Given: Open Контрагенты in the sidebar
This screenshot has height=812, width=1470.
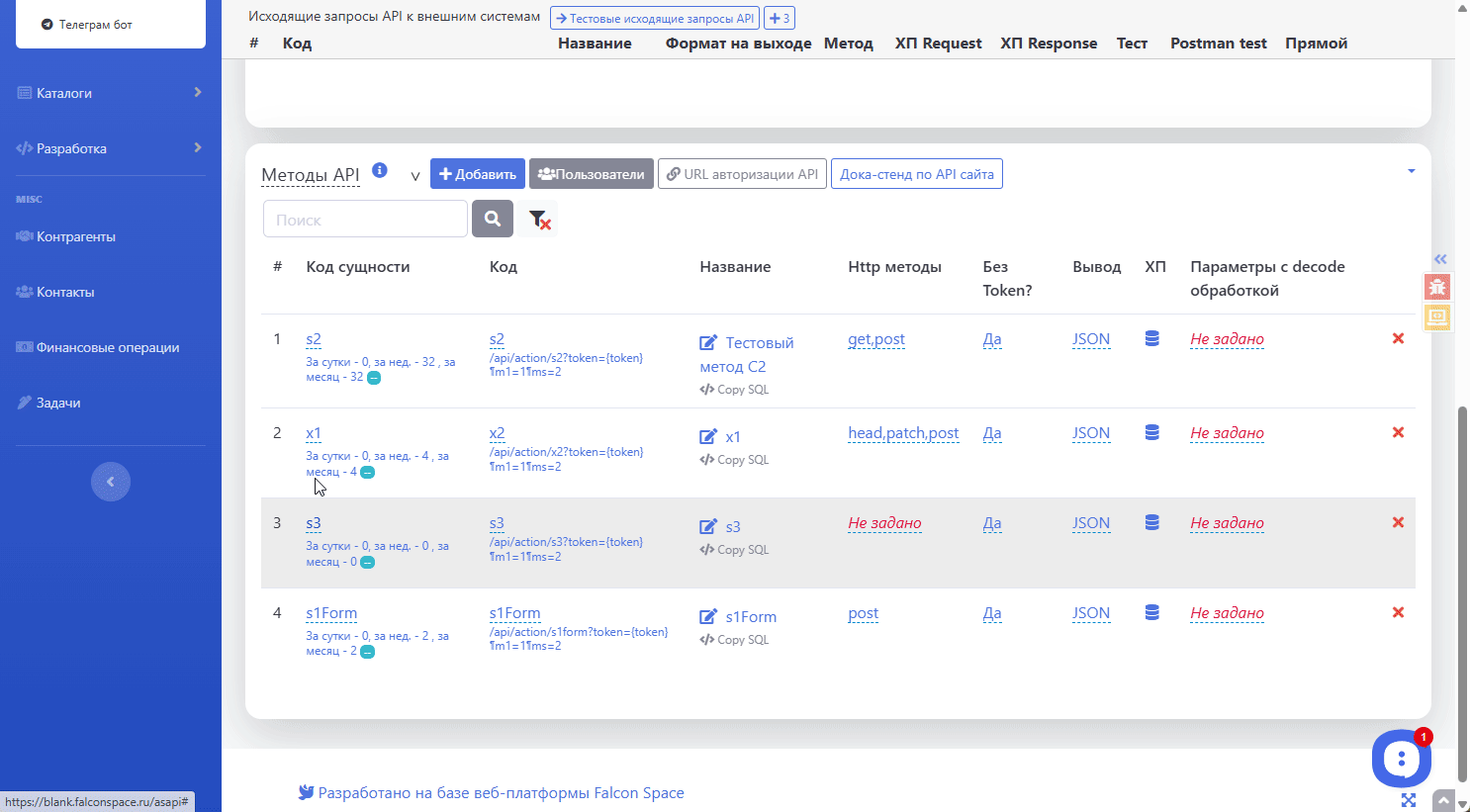Looking at the screenshot, I should (75, 236).
